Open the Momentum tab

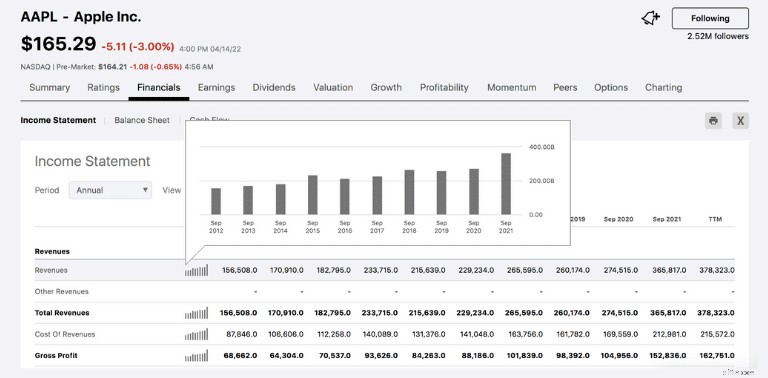[511, 88]
